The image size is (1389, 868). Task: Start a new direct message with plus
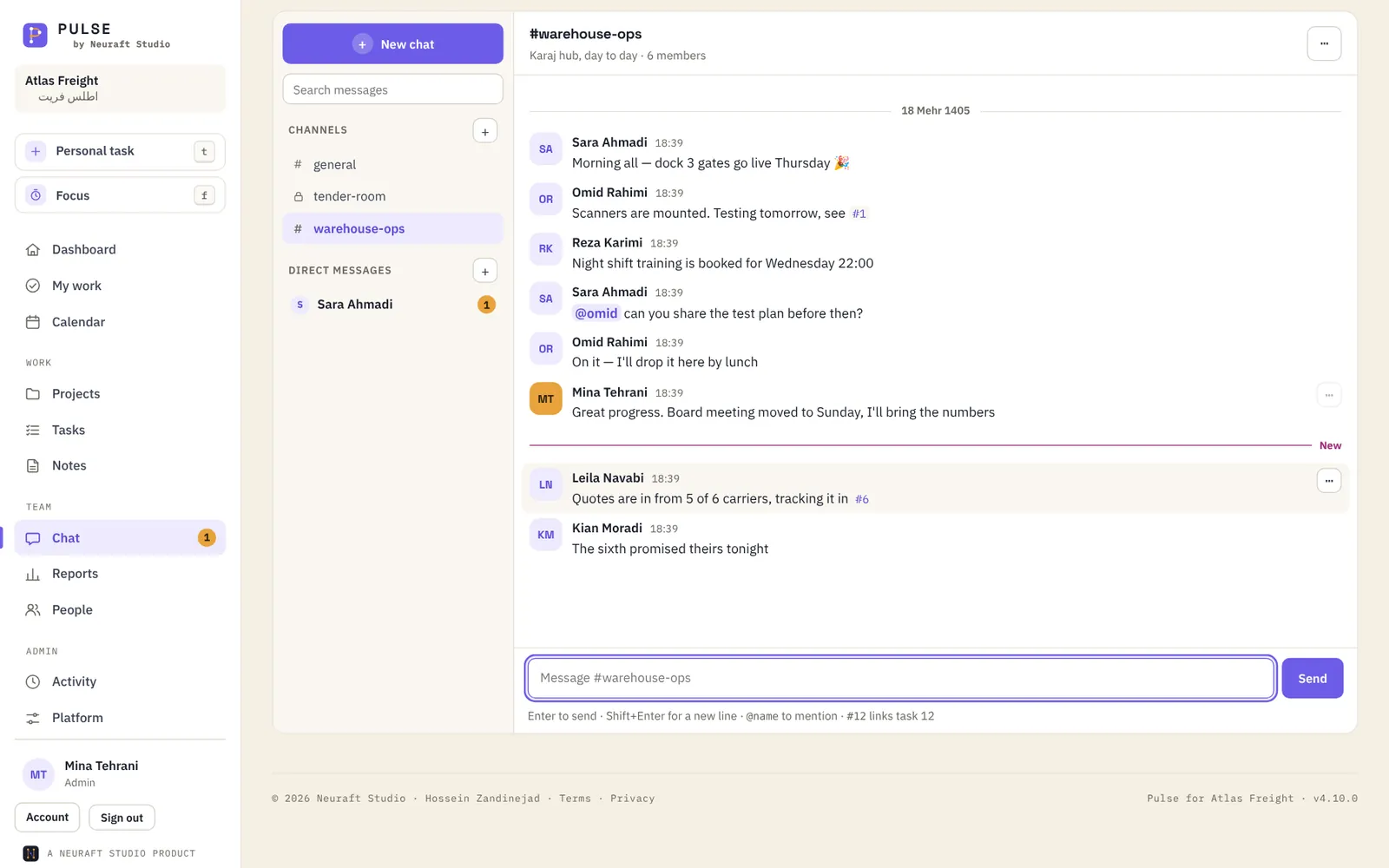485,271
